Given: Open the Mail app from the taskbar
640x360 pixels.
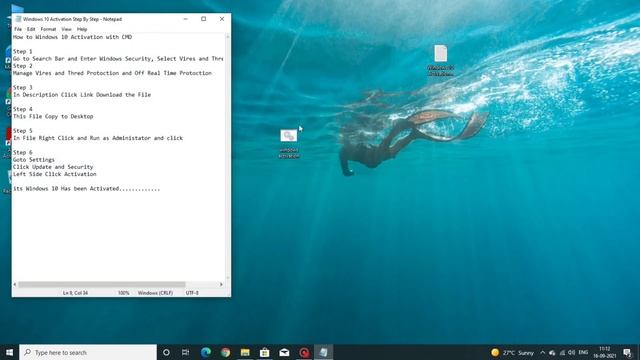Looking at the screenshot, I should pos(284,352).
